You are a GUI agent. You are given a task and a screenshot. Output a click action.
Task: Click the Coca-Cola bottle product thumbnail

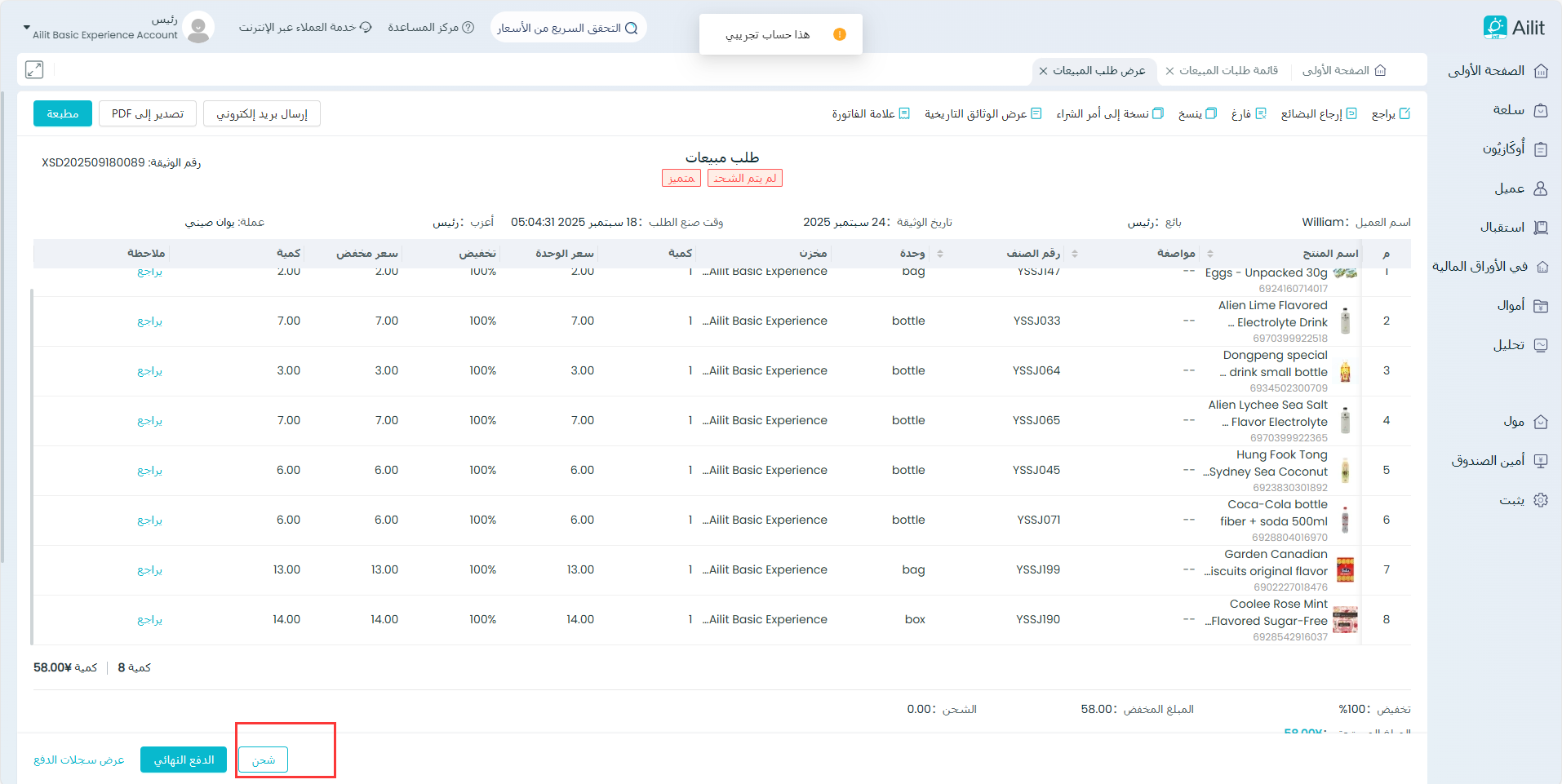tap(1345, 520)
